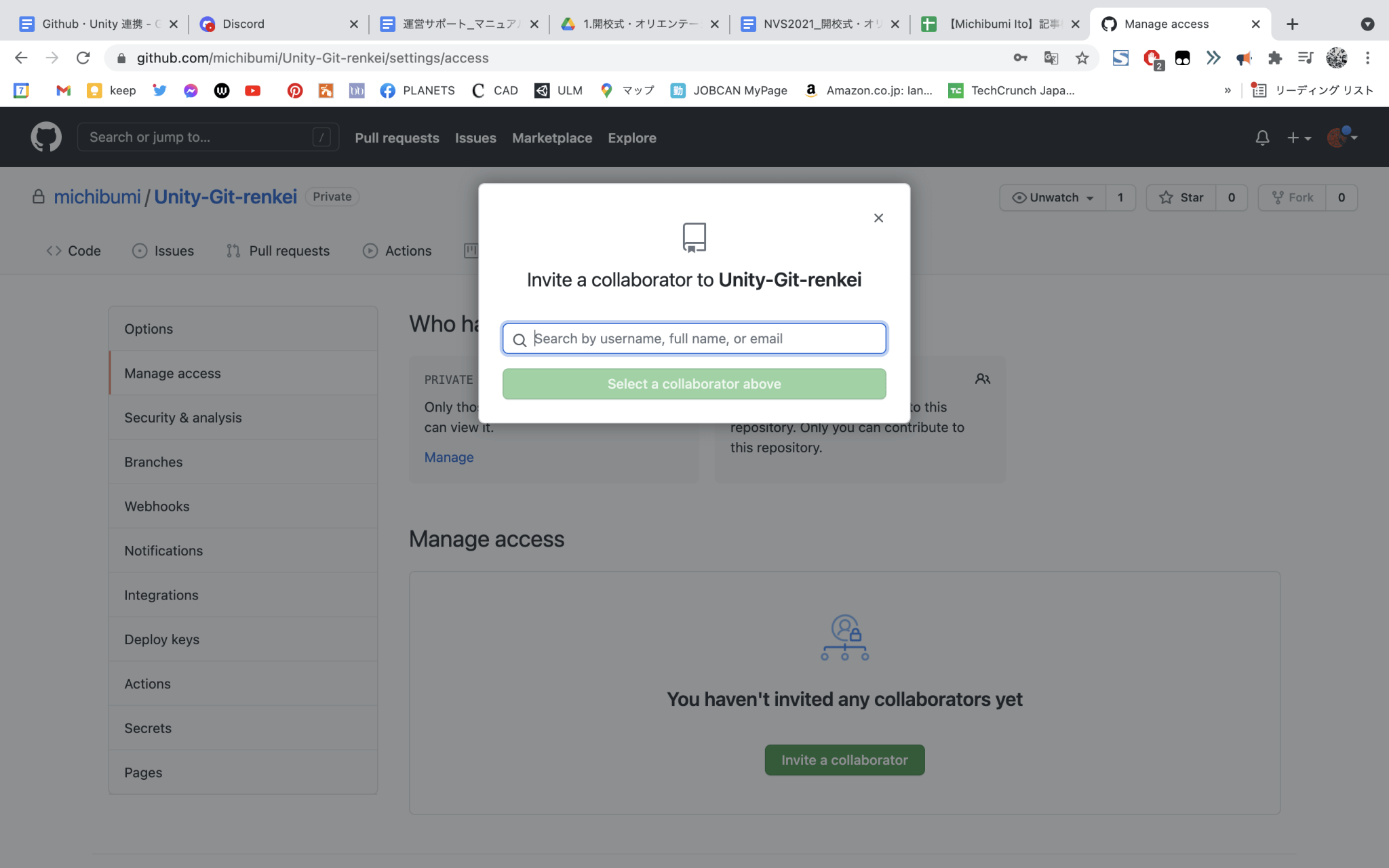Open the Manage link under PRIVATE section
Image resolution: width=1389 pixels, height=868 pixels.
pos(448,457)
